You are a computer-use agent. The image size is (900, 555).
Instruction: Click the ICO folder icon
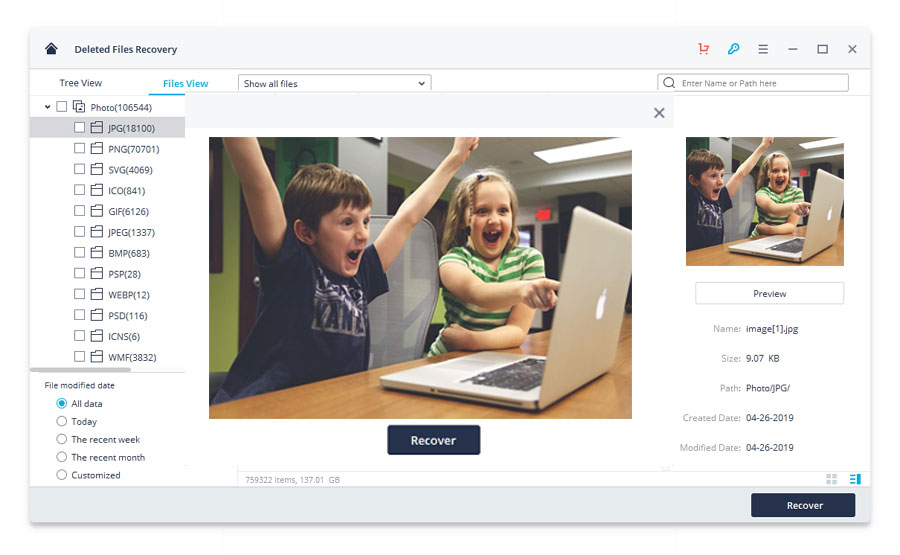[x=97, y=190]
